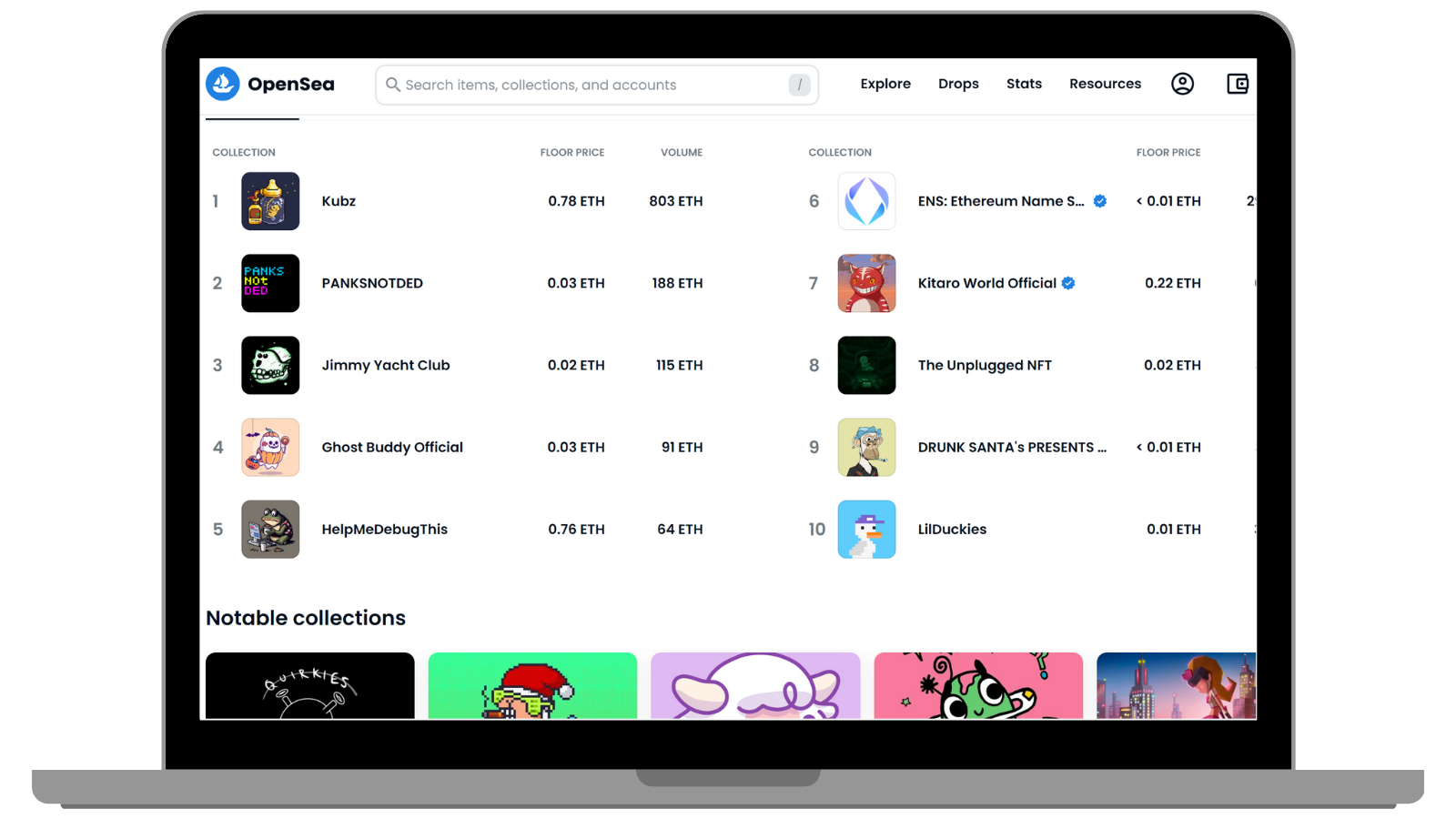Open the DRUNK SANTA's PRESENTS collection
This screenshot has width=1456, height=819.
[x=1011, y=447]
